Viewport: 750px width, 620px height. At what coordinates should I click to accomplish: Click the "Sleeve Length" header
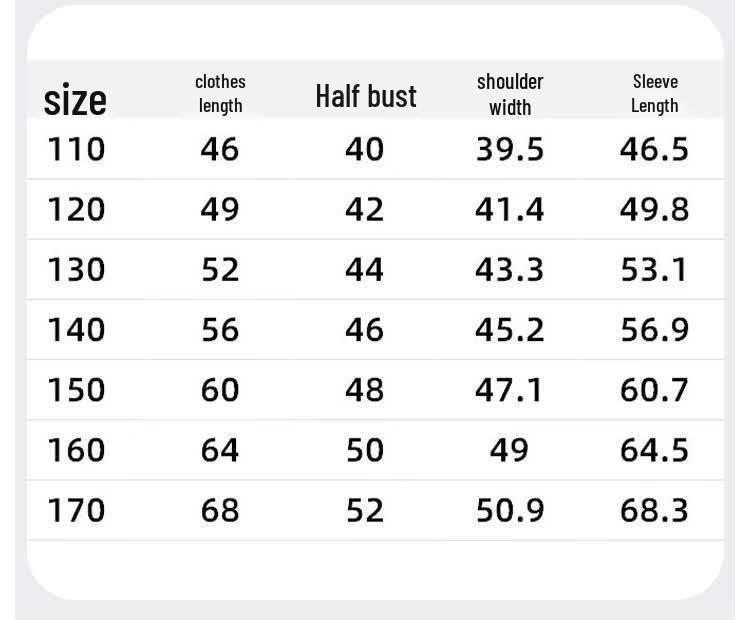click(655, 94)
